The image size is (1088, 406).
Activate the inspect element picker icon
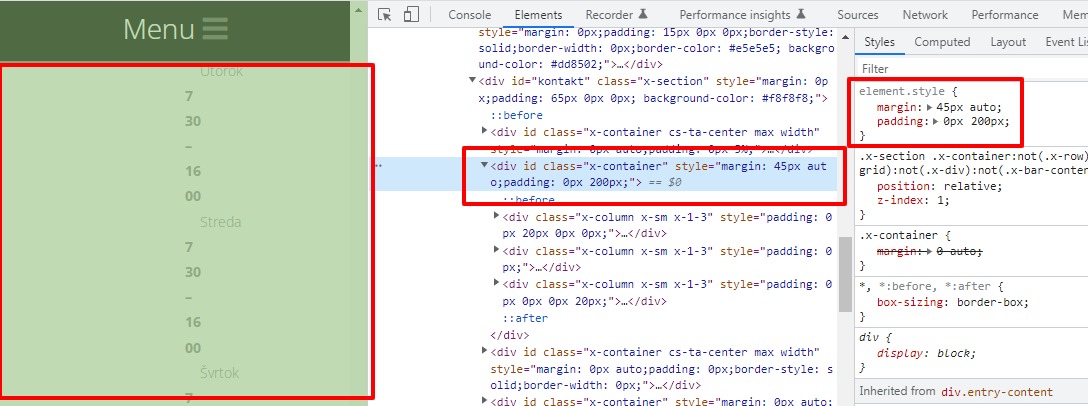tap(385, 15)
